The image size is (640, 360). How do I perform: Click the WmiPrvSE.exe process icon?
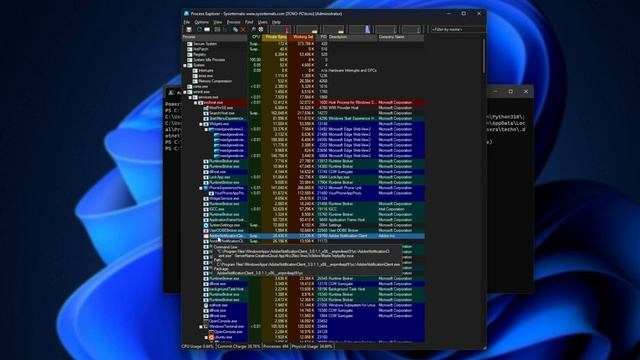coord(206,108)
